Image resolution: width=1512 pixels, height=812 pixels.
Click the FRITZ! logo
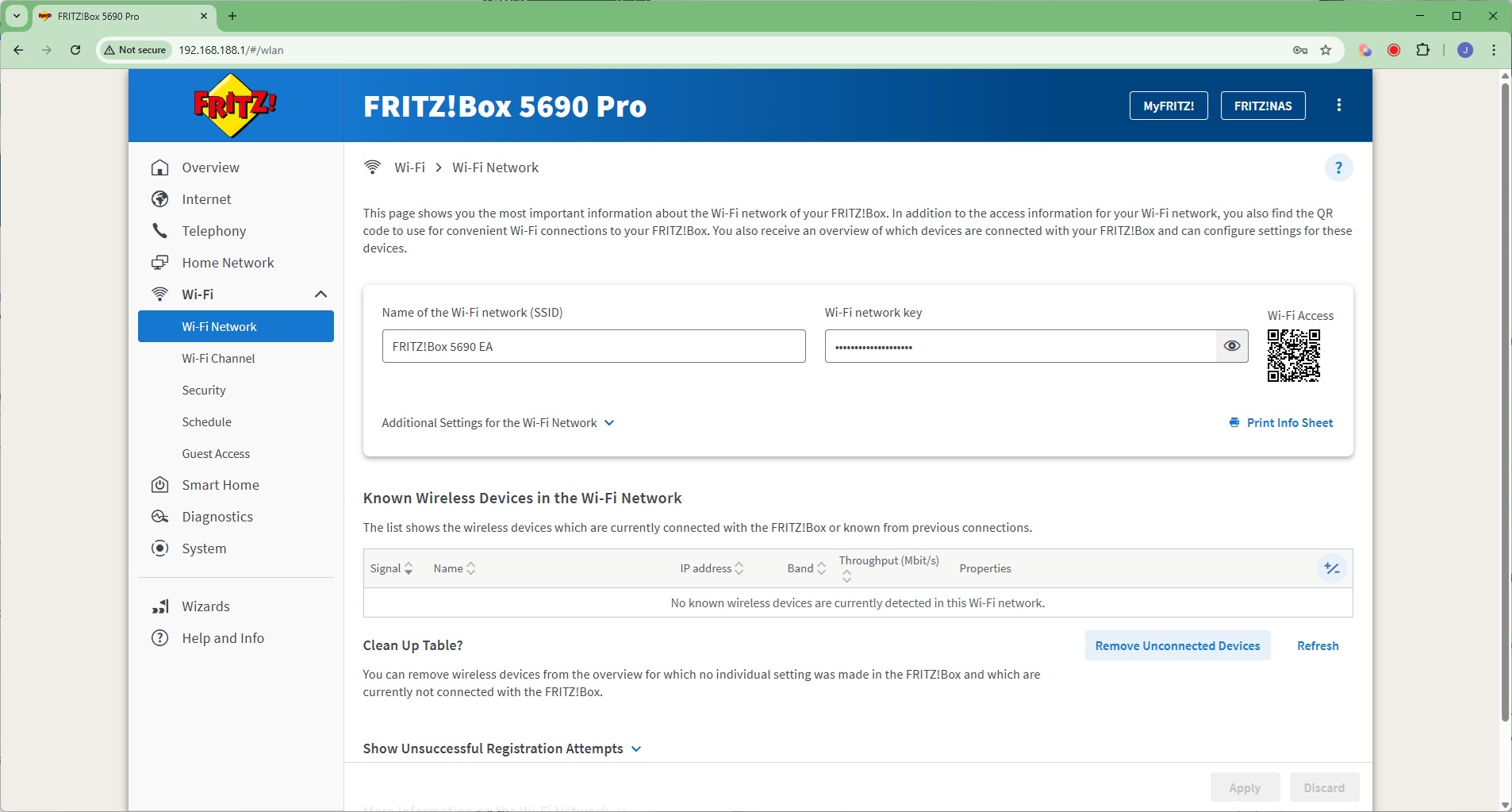[x=236, y=106]
